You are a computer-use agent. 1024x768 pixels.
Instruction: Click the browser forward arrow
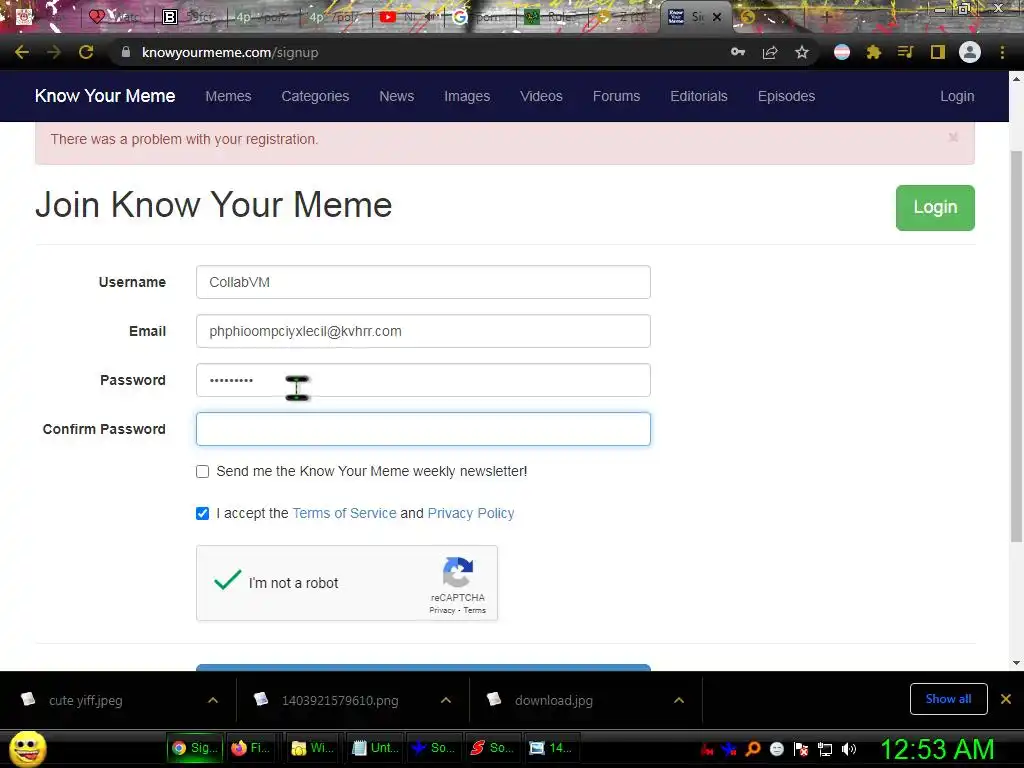coord(54,52)
